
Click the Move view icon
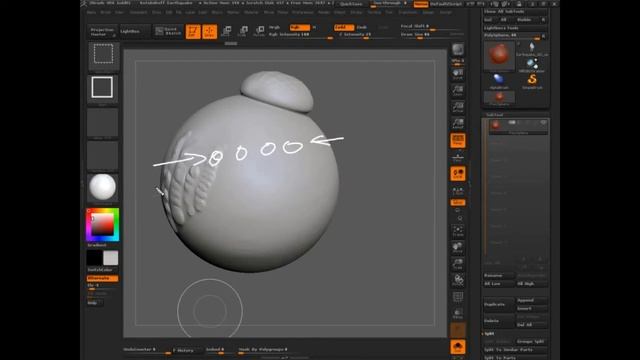click(x=458, y=247)
